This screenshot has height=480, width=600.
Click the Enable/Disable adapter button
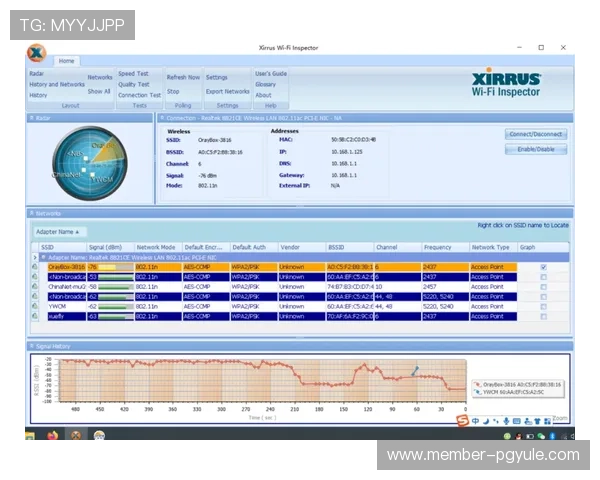536,149
